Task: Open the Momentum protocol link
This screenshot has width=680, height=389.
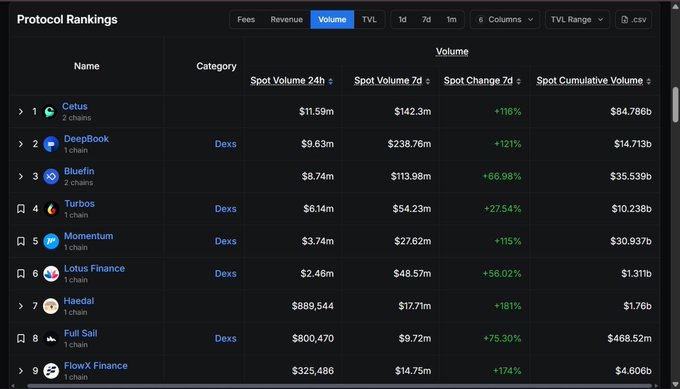Action: [x=88, y=236]
